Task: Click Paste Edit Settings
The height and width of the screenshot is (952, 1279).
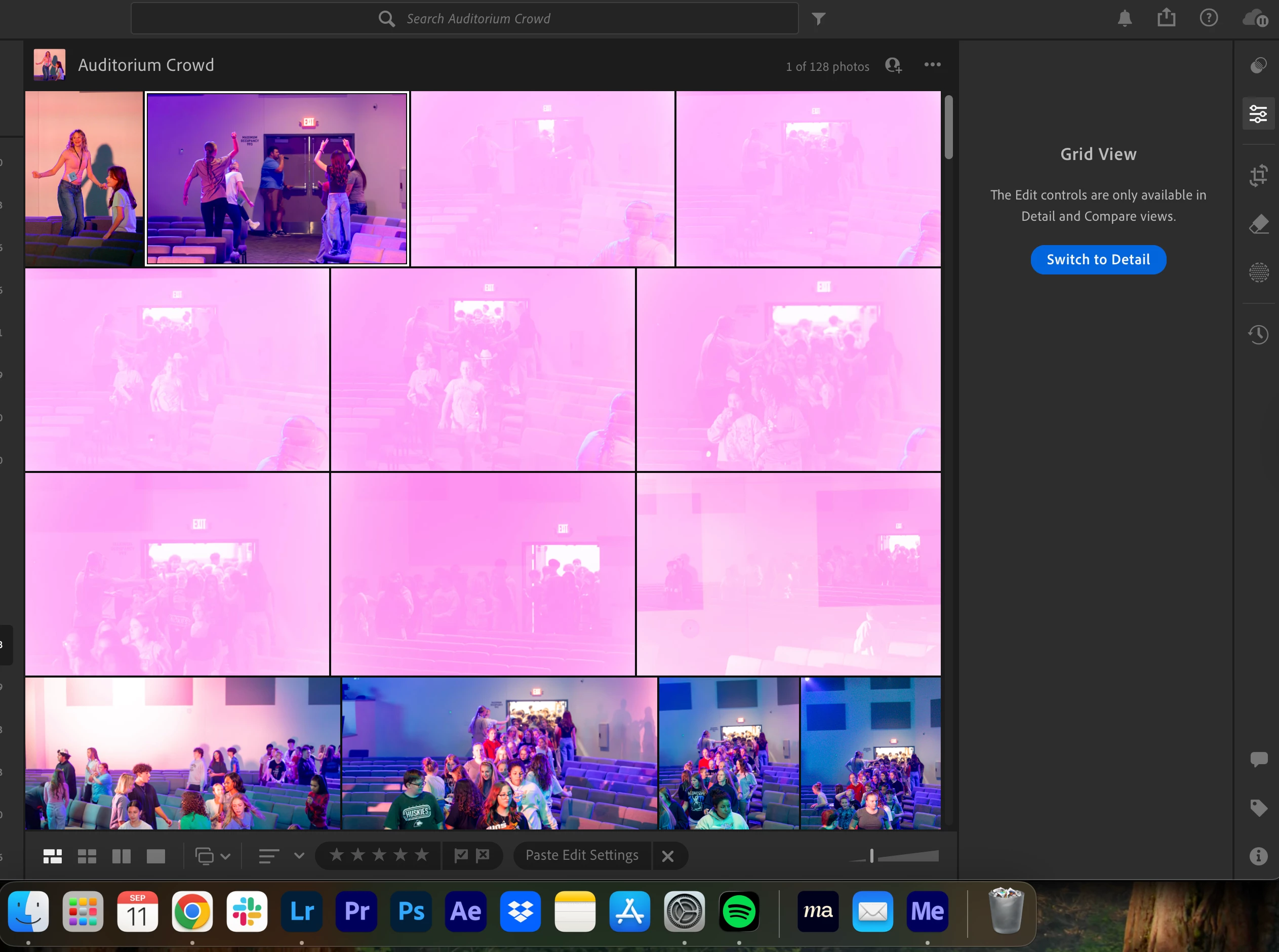Action: pyautogui.click(x=581, y=855)
